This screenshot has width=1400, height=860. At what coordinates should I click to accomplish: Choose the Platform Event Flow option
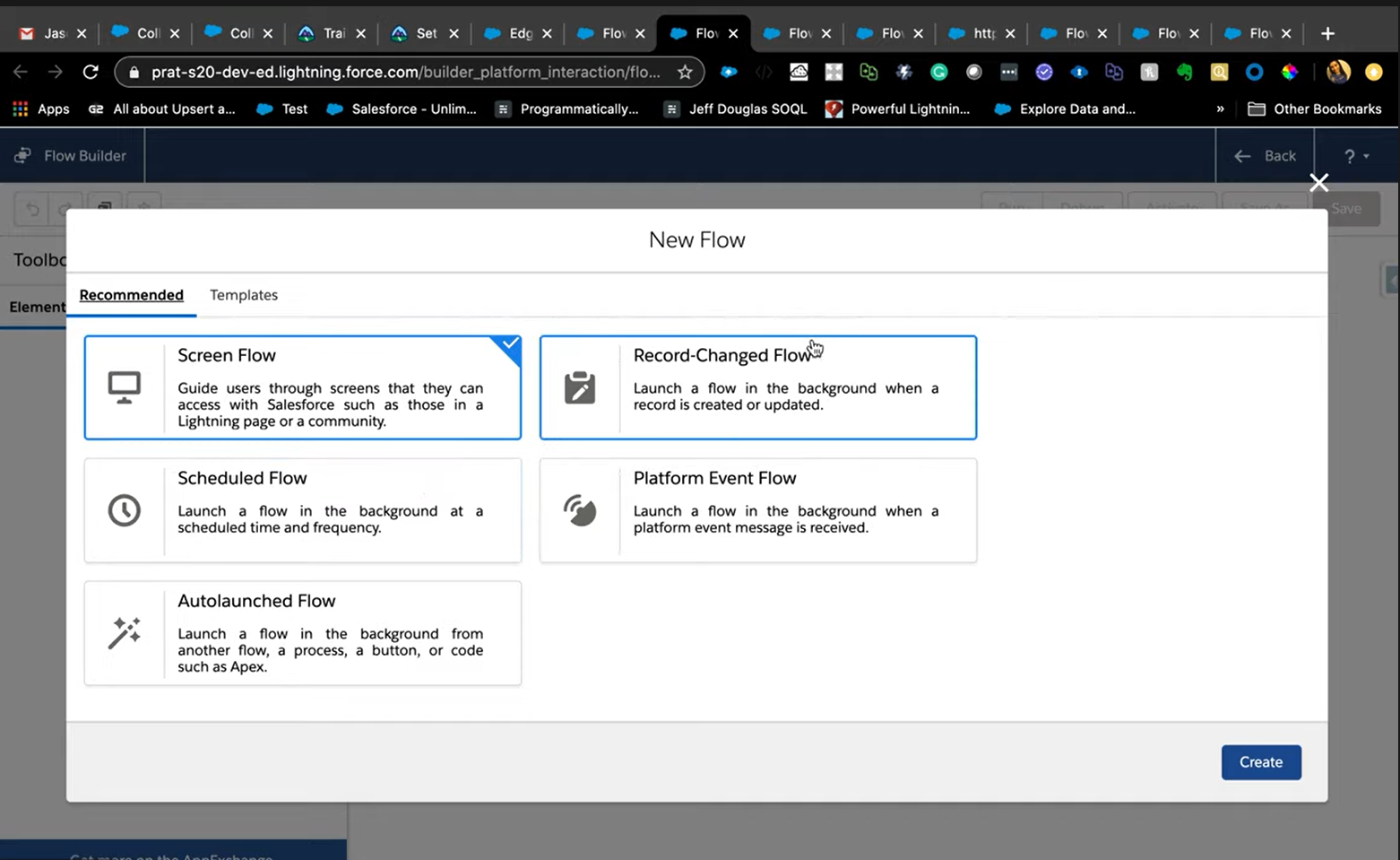[758, 510]
